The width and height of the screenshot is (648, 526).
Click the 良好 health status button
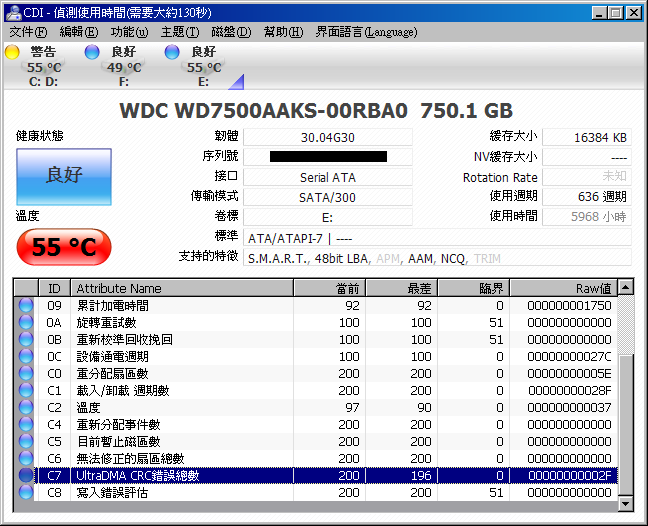[x=64, y=176]
